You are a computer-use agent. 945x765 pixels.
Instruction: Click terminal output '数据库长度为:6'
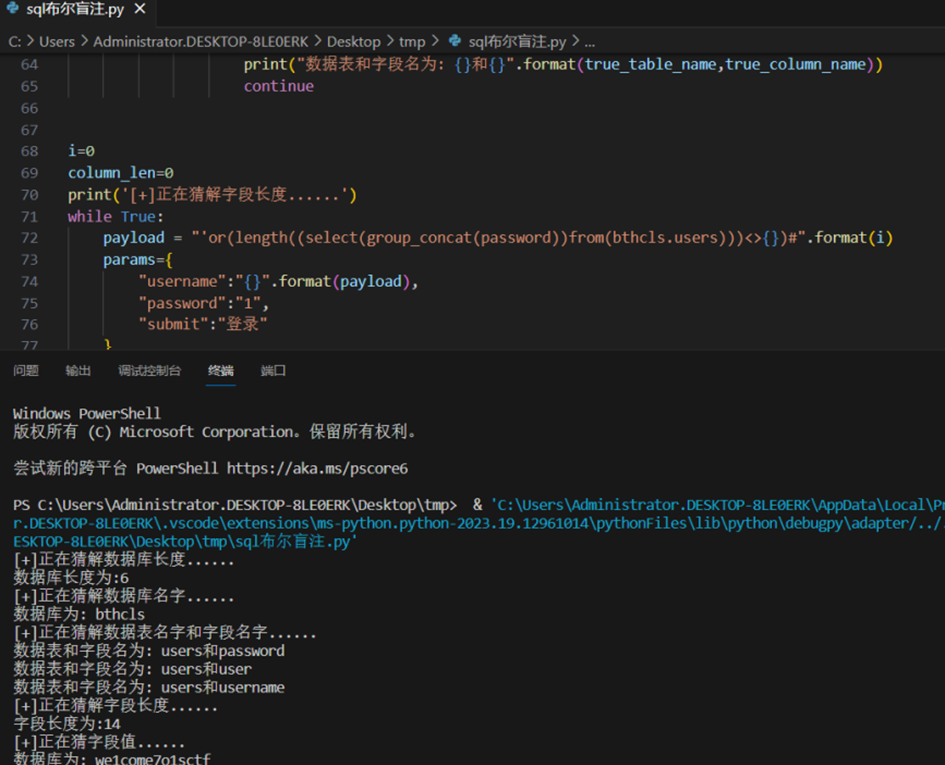tap(71, 578)
